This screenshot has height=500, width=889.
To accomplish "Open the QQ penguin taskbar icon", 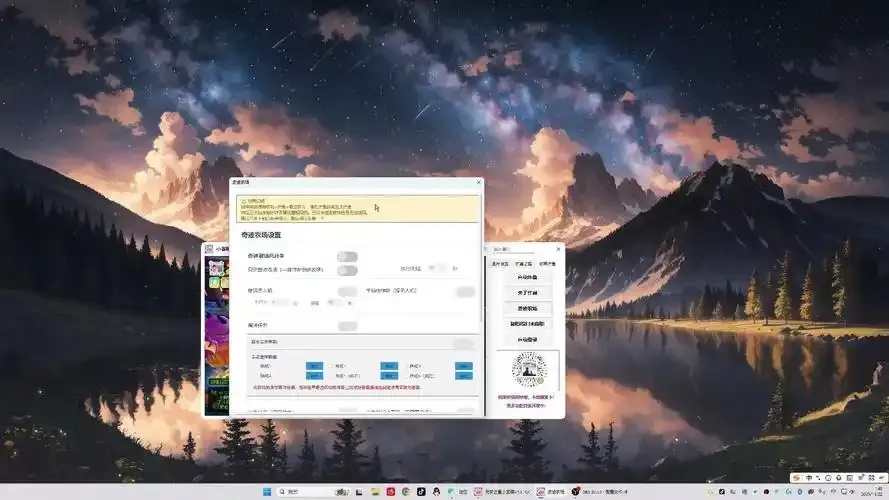I will 436,491.
